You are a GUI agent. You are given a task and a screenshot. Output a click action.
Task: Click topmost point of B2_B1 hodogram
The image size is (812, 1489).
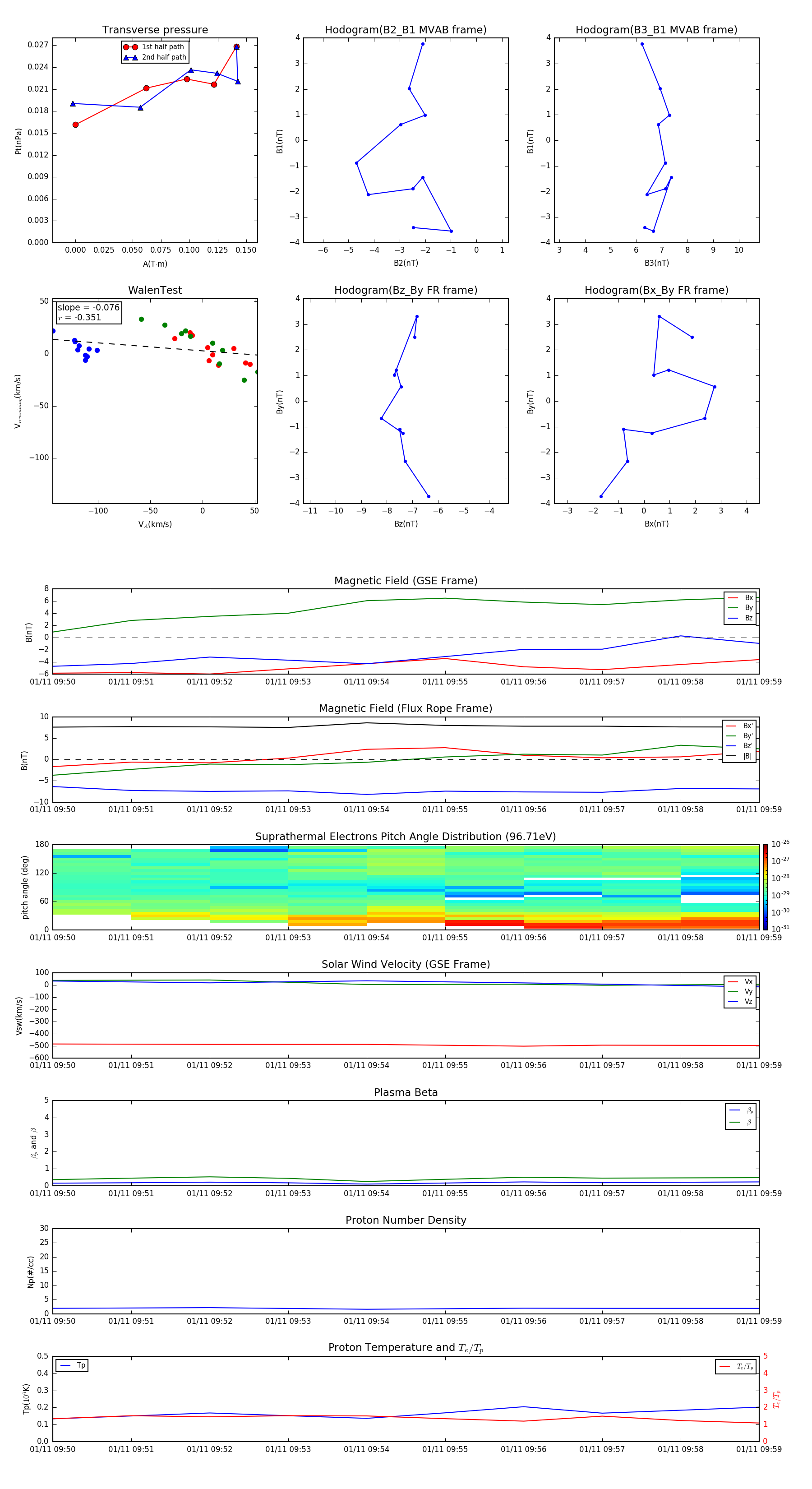tap(423, 44)
